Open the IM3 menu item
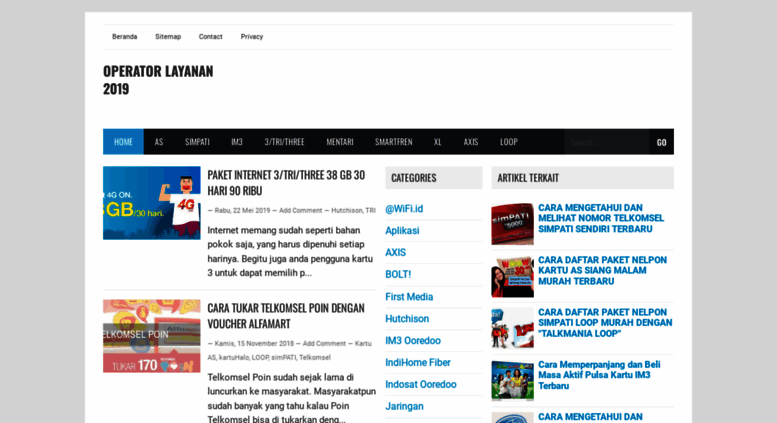777x423 pixels. point(237,142)
